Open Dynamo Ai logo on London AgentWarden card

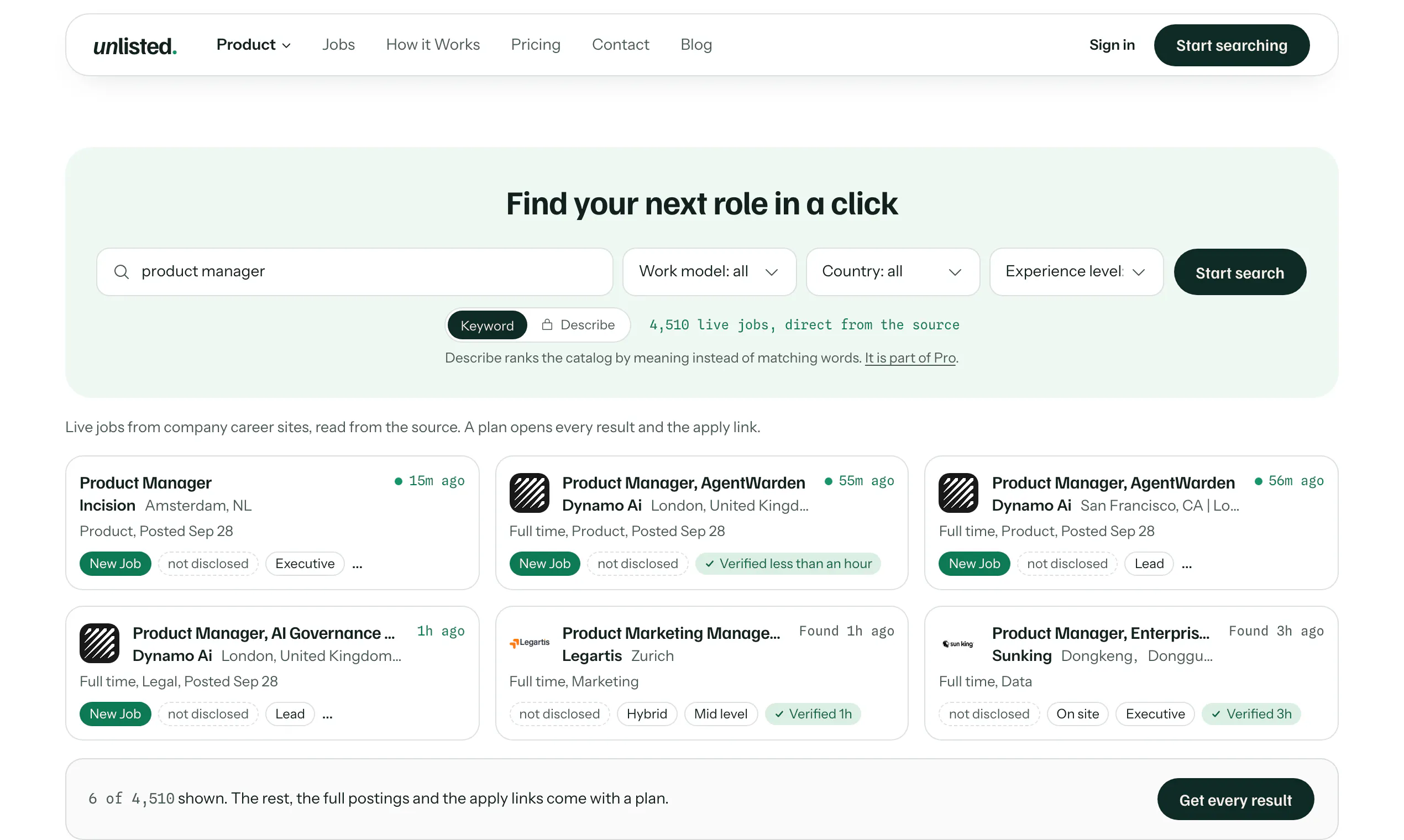[530, 493]
